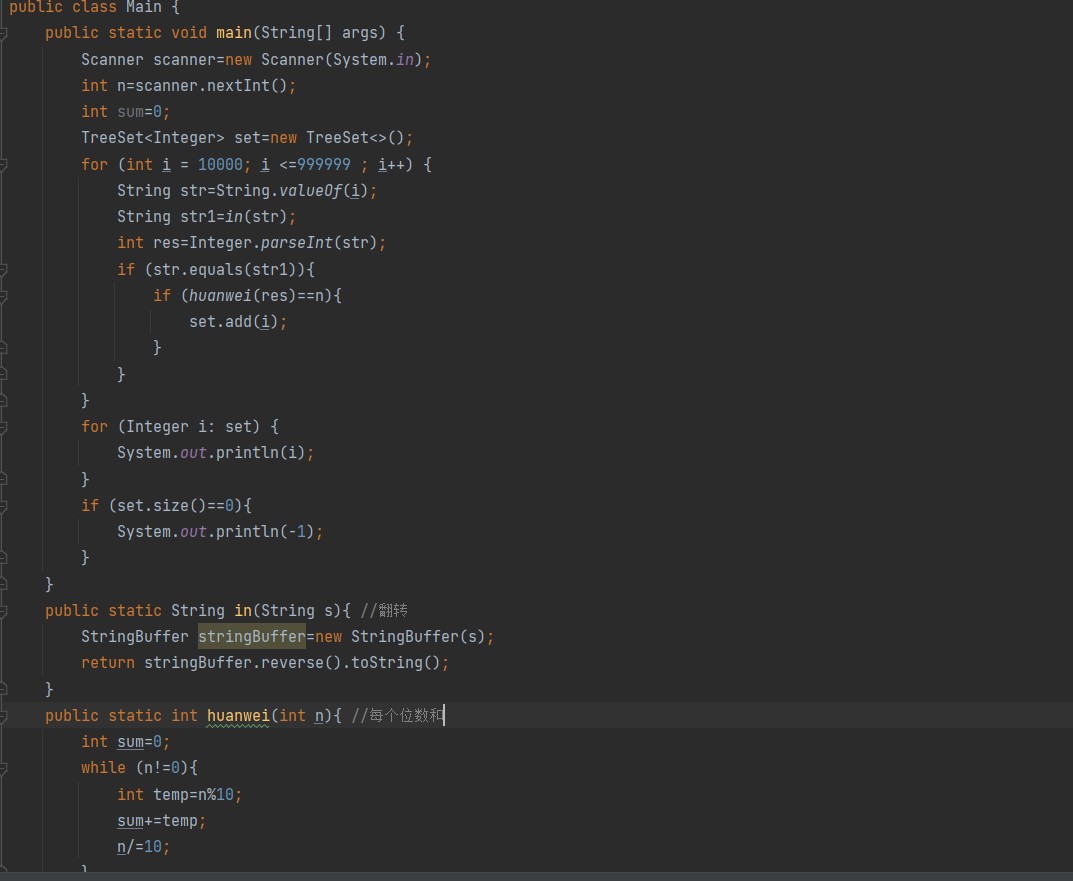
Task: Click the italic parseInt method call
Action: pyautogui.click(x=291, y=243)
